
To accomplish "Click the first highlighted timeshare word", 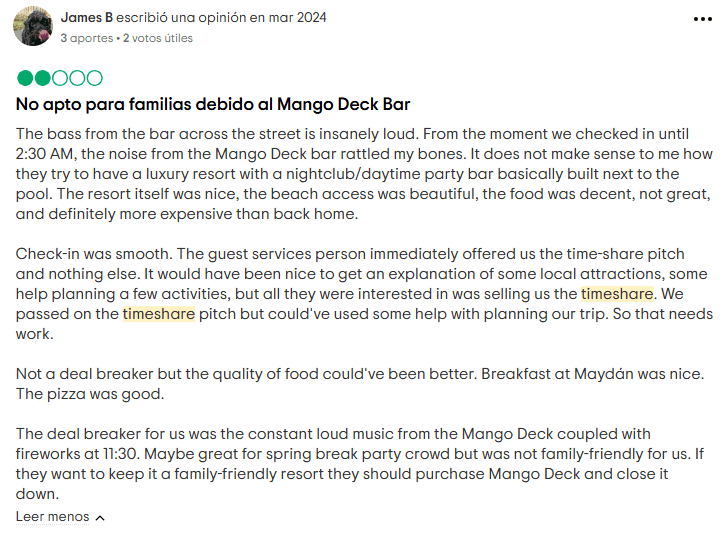I will 617,294.
